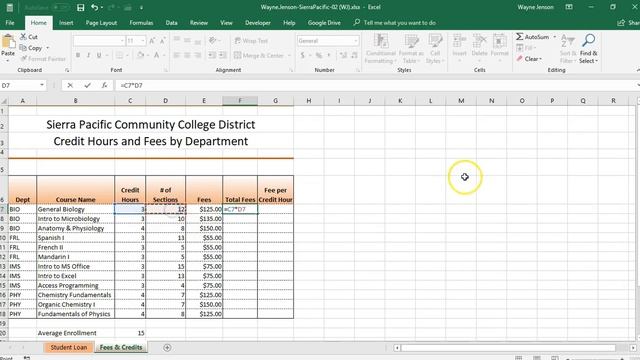This screenshot has width=640, height=360.
Task: Select column F header
Action: tap(240, 100)
